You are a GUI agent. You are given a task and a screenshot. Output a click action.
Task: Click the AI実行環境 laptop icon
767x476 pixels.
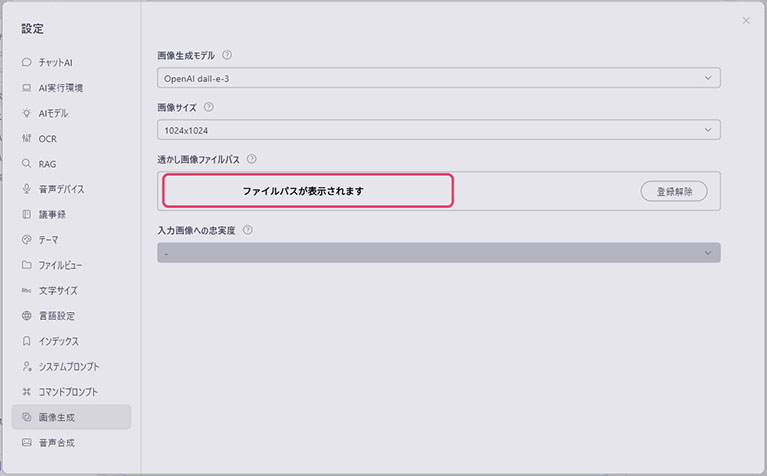[27, 88]
